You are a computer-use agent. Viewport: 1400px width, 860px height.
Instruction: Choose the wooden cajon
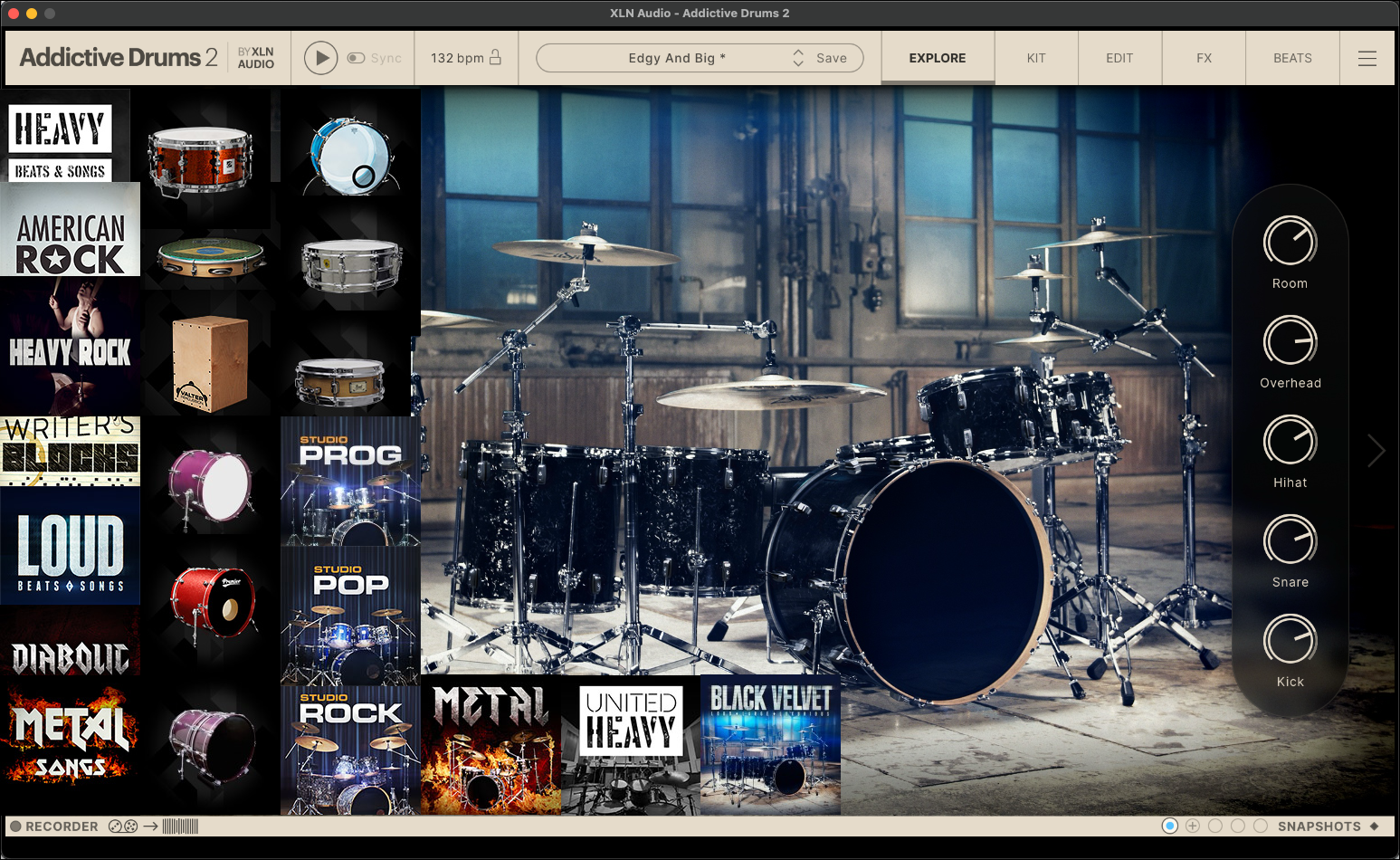click(210, 364)
